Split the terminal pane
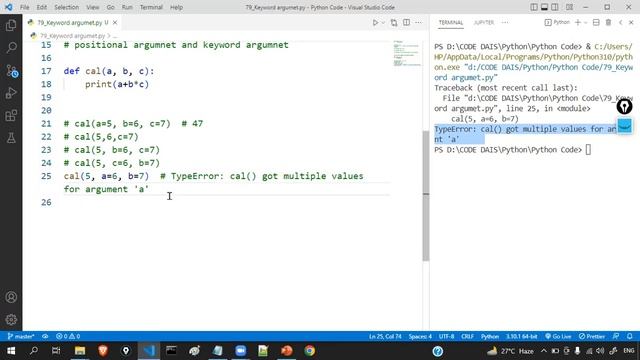 pos(596,23)
